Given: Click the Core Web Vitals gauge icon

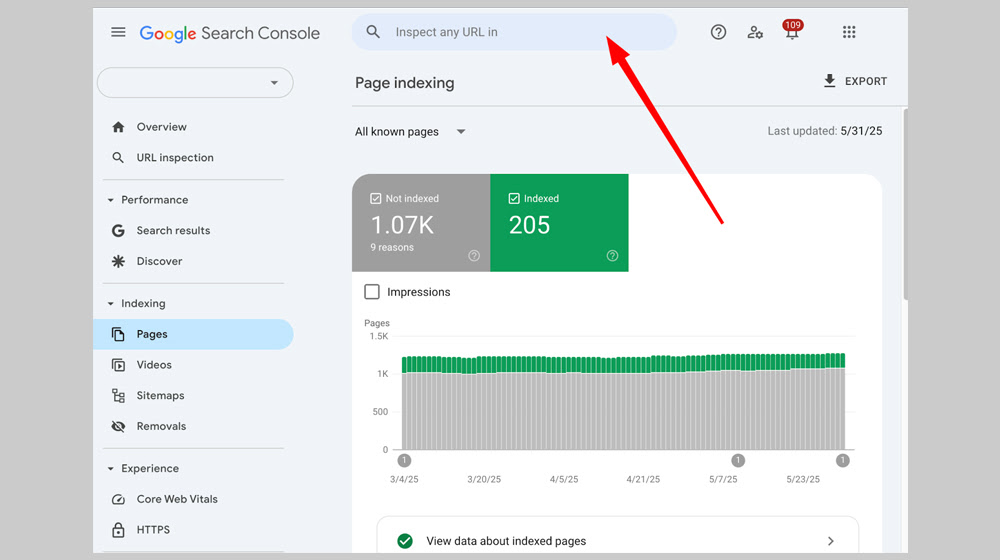Looking at the screenshot, I should pyautogui.click(x=118, y=499).
